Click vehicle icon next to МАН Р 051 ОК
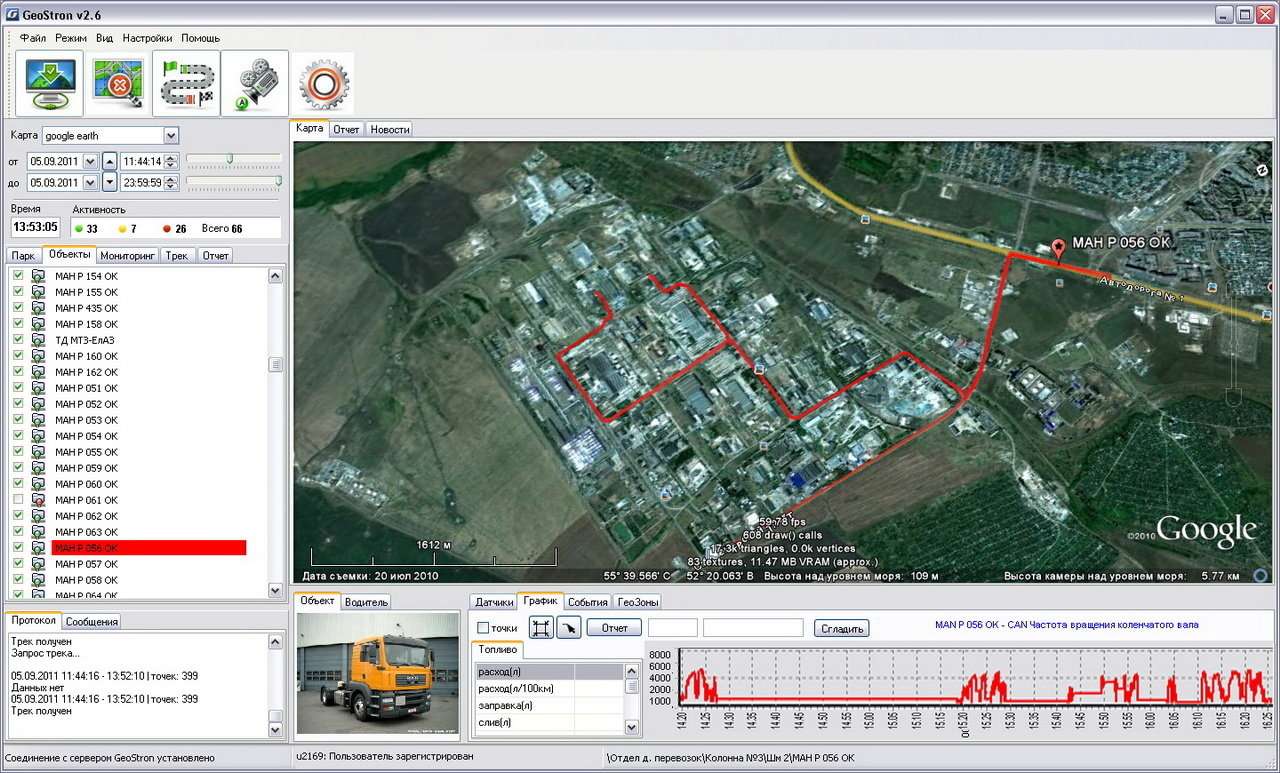Screen dimensions: 1280x773 coord(38,388)
